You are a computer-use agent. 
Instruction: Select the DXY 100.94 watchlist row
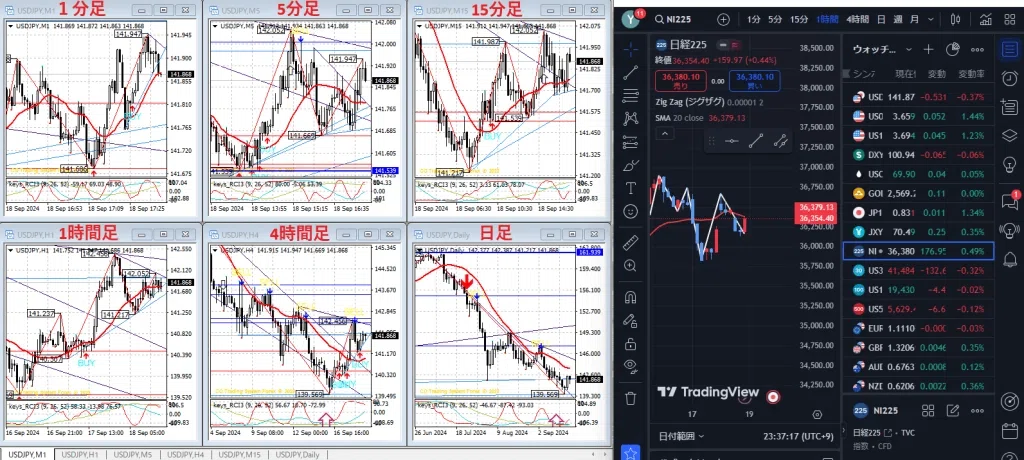pos(918,155)
